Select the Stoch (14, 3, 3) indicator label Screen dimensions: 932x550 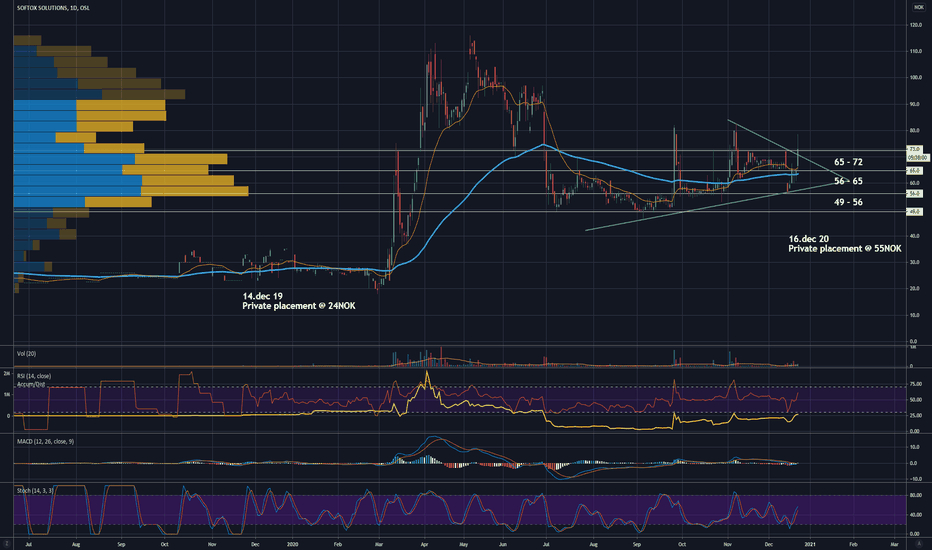coord(35,491)
